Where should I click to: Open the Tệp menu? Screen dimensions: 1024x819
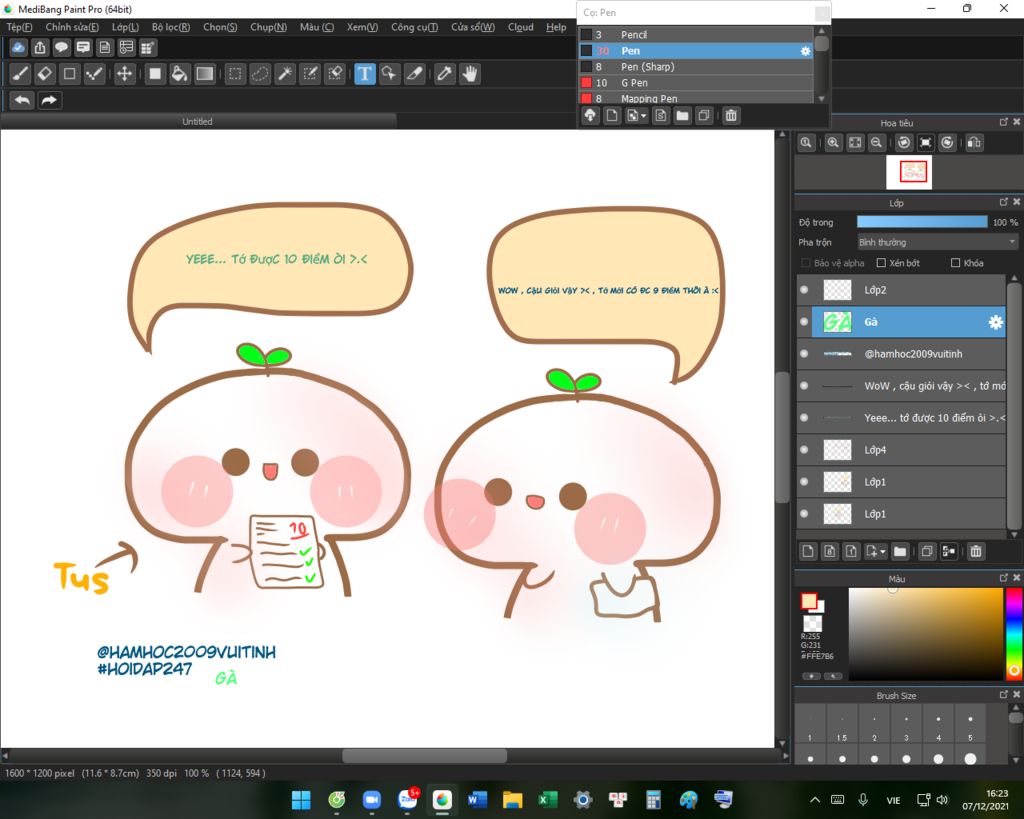coord(19,27)
